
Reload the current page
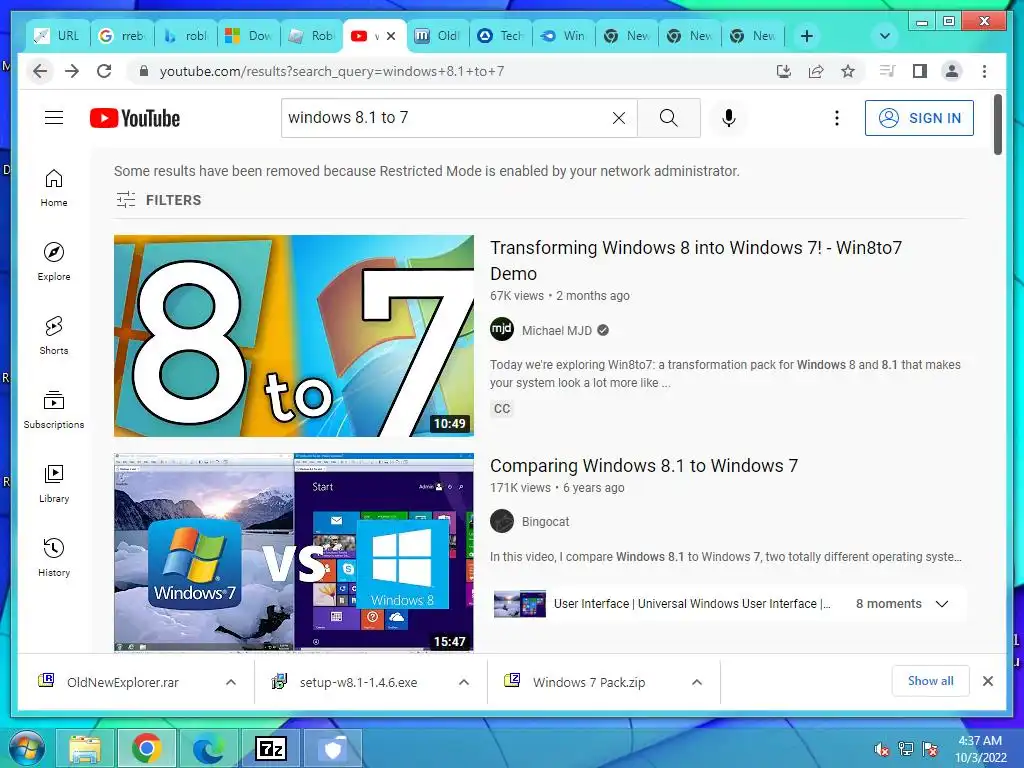point(104,71)
